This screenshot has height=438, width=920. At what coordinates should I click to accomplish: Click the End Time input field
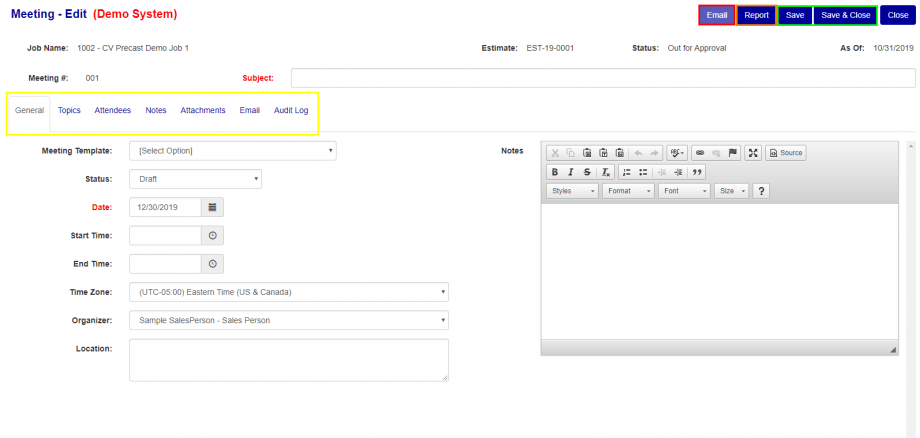[x=165, y=264]
